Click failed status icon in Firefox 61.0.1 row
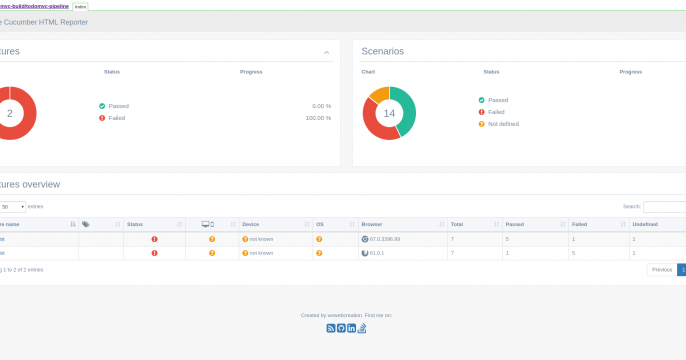686x360 pixels. pyautogui.click(x=154, y=253)
